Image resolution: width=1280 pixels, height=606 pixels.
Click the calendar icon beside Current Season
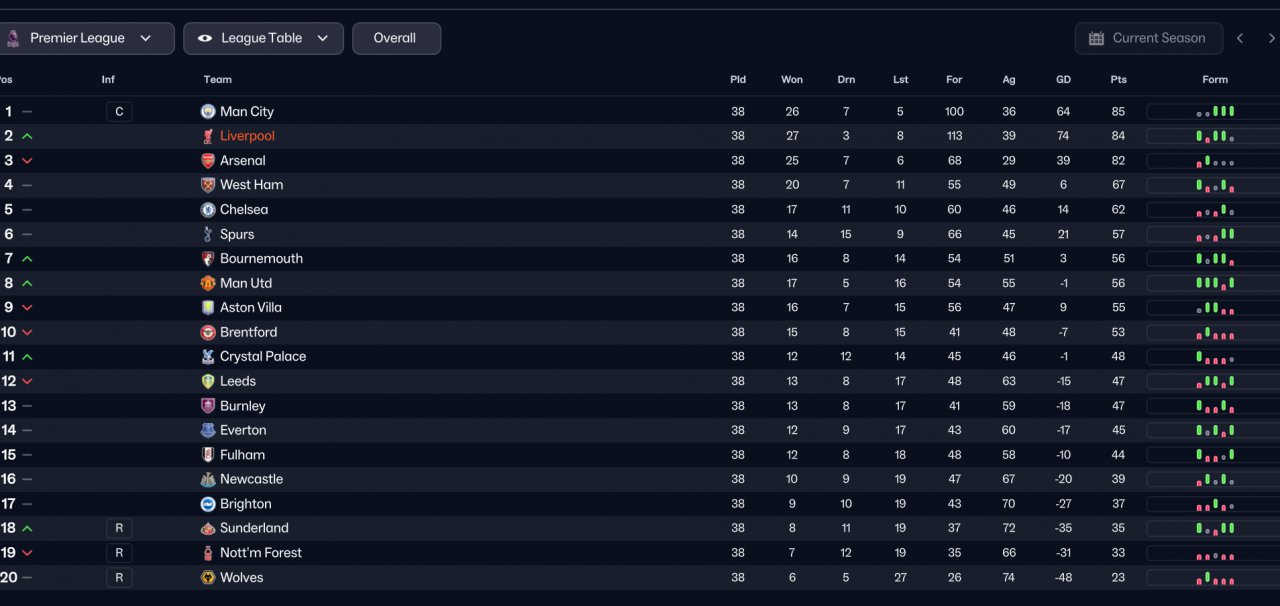pyautogui.click(x=1095, y=39)
